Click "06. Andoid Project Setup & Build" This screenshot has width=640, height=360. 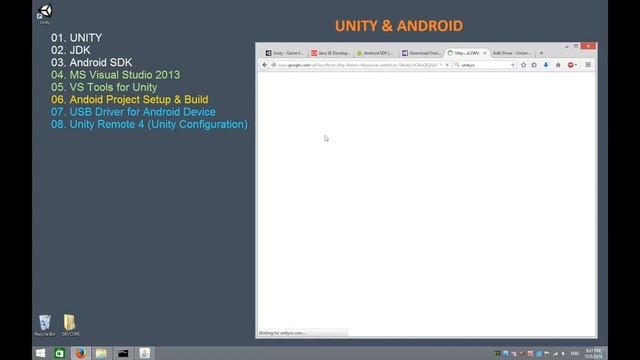tap(129, 100)
